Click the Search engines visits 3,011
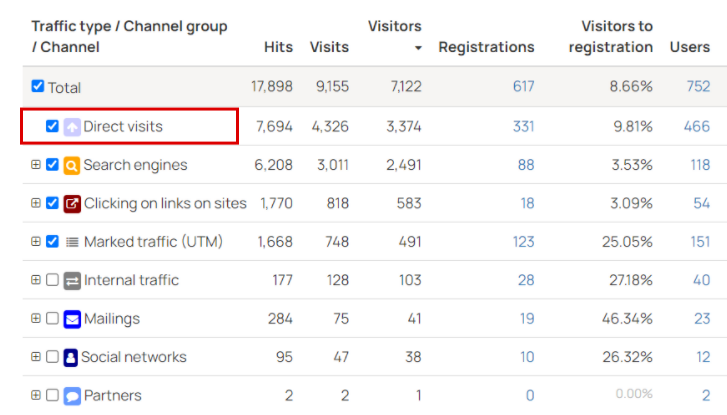The height and width of the screenshot is (415, 727). [x=332, y=165]
